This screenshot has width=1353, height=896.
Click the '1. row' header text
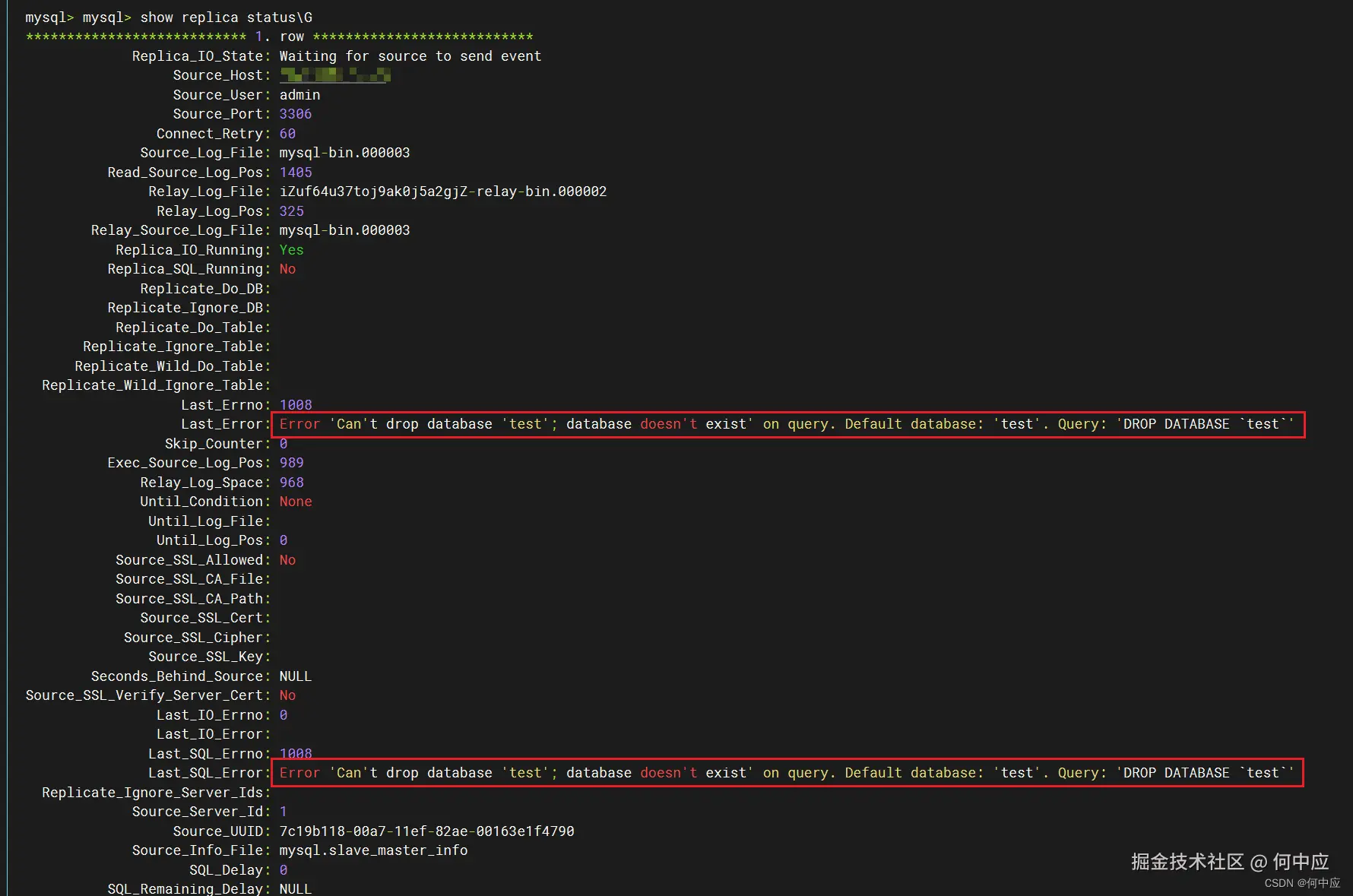pyautogui.click(x=280, y=36)
